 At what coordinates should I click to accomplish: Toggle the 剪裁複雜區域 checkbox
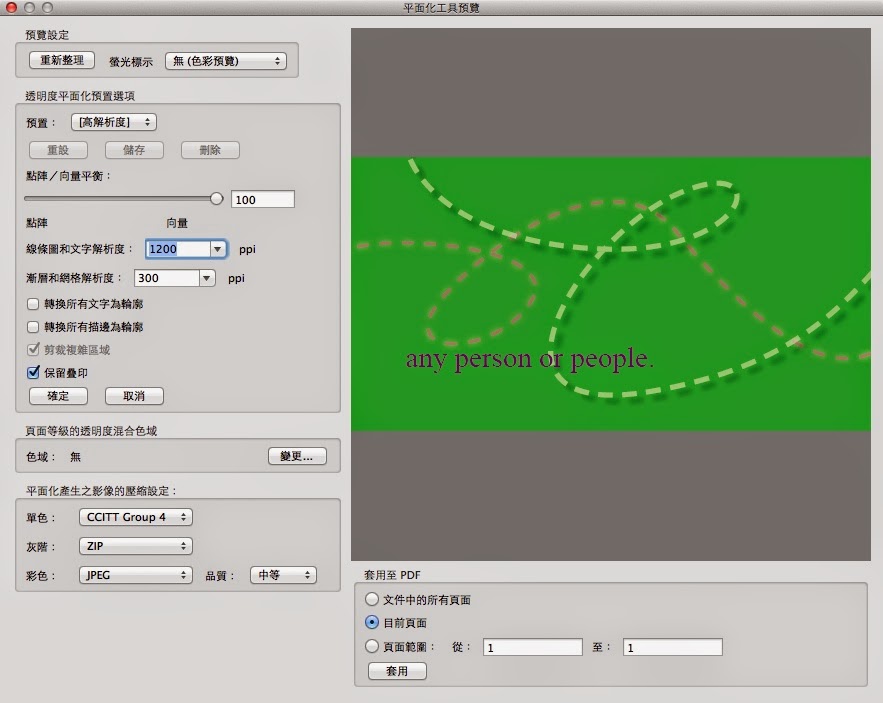click(x=33, y=350)
